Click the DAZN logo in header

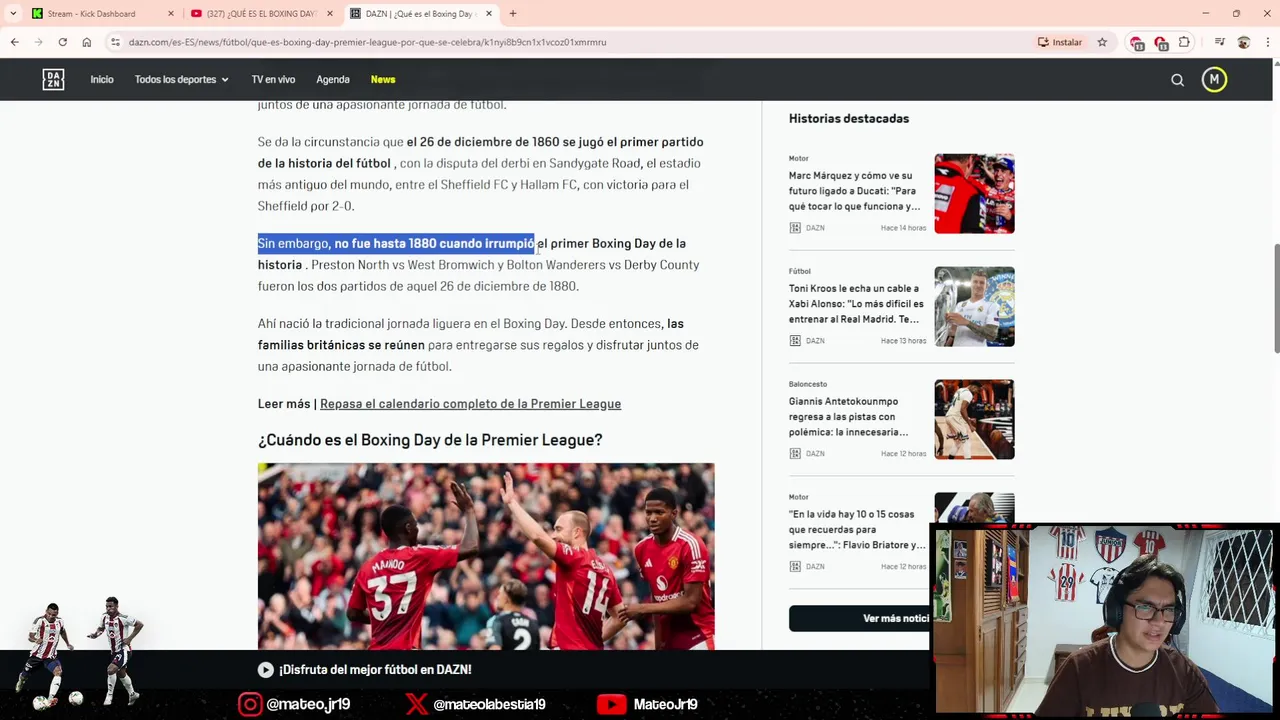[53, 80]
